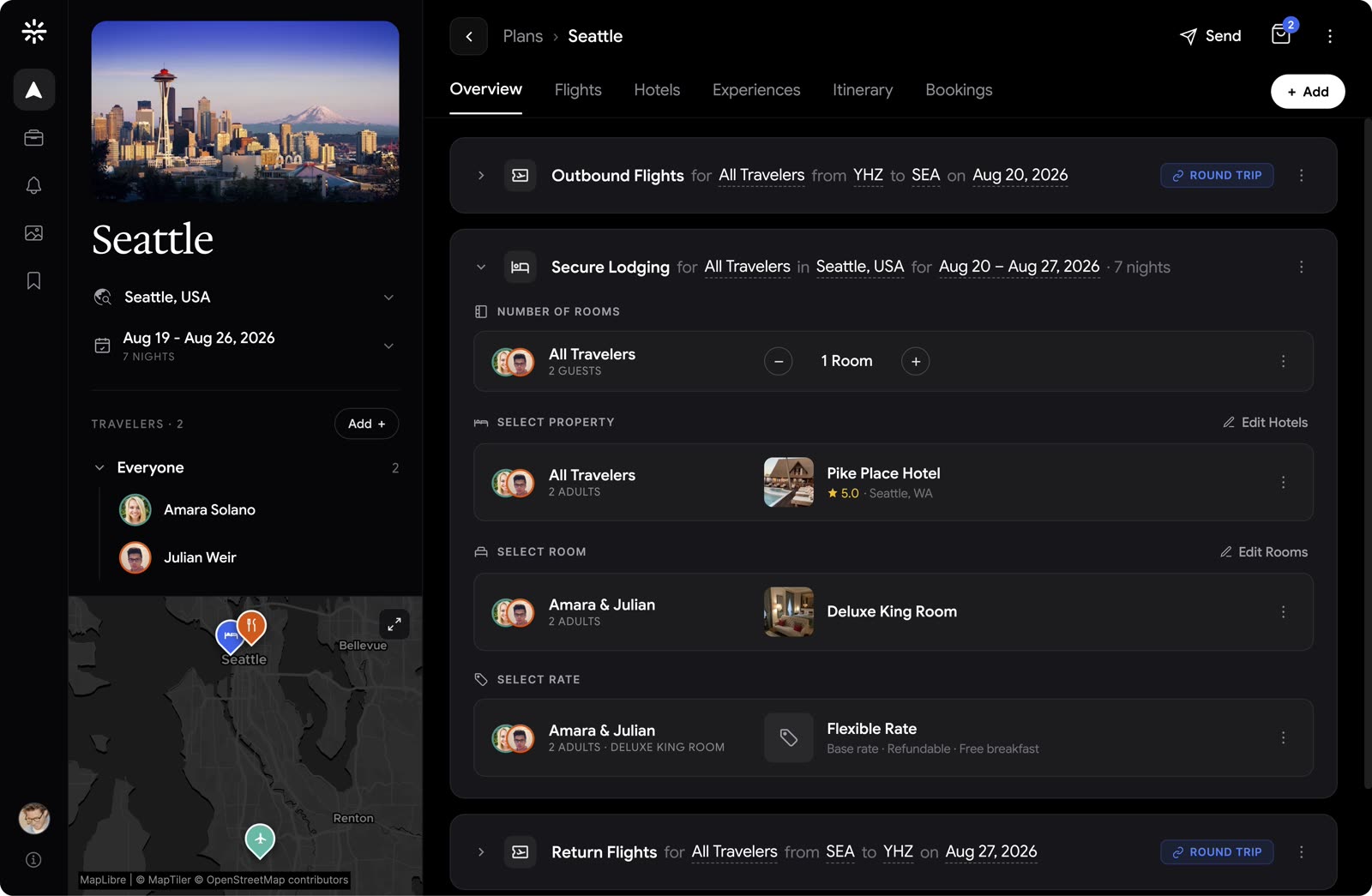Open Flexible Rate row options menu
This screenshot has height=896, width=1372.
tap(1284, 737)
